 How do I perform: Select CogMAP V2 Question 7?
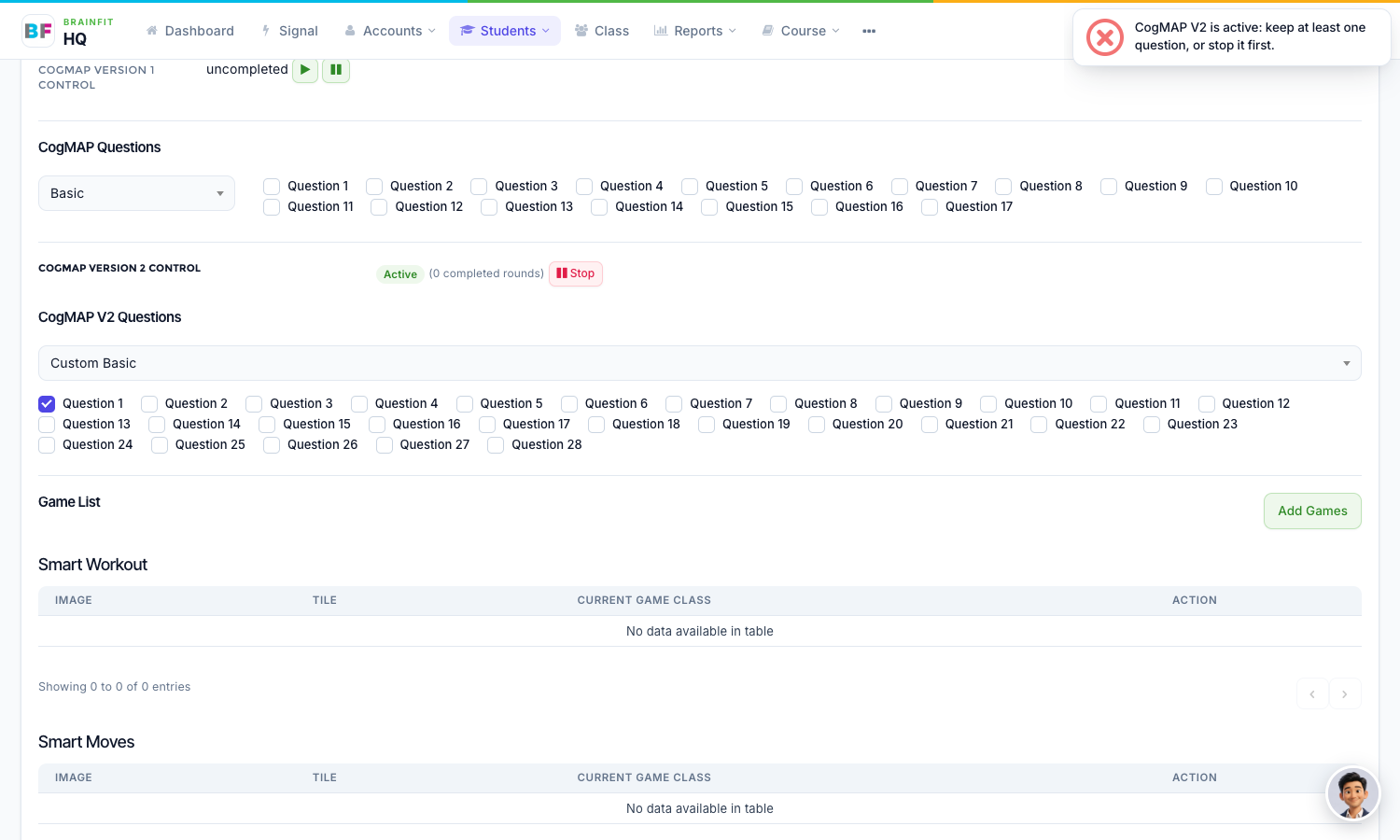(x=674, y=404)
